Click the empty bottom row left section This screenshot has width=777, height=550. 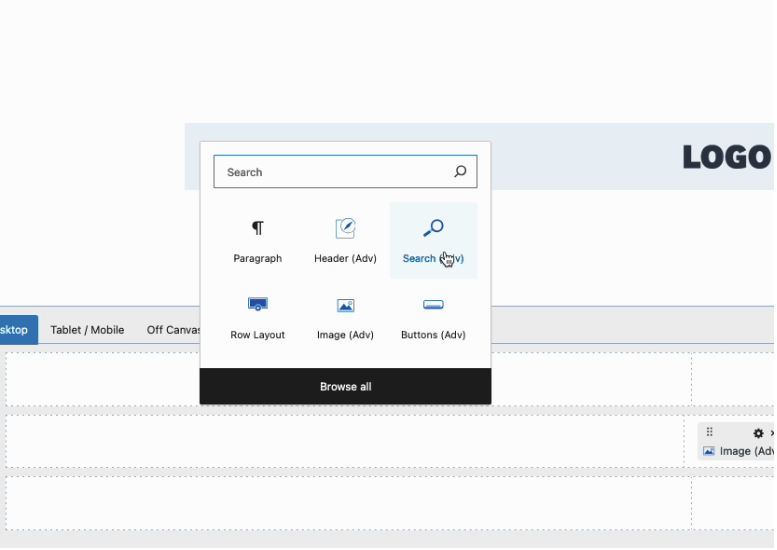click(x=100, y=502)
